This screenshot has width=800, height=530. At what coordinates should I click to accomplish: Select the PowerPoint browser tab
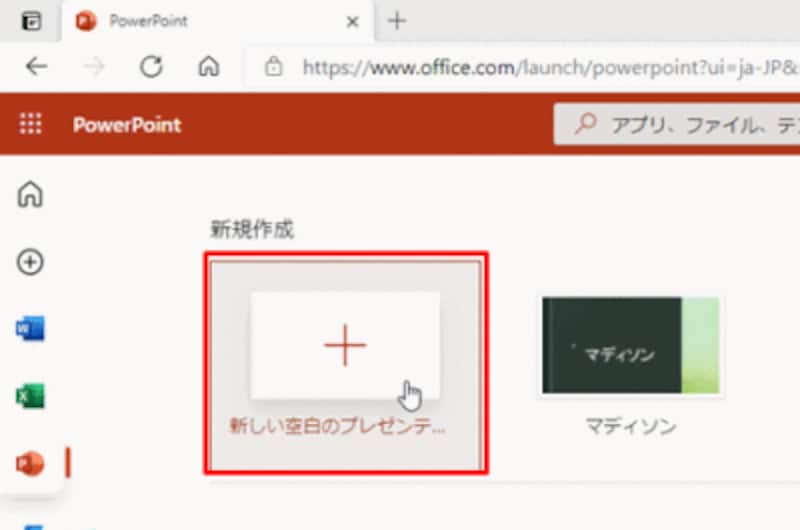218,21
